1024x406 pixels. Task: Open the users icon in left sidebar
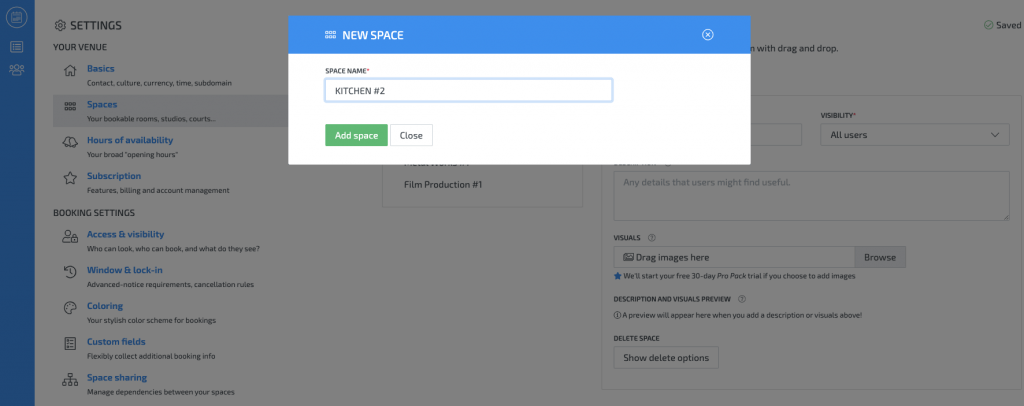tap(17, 69)
